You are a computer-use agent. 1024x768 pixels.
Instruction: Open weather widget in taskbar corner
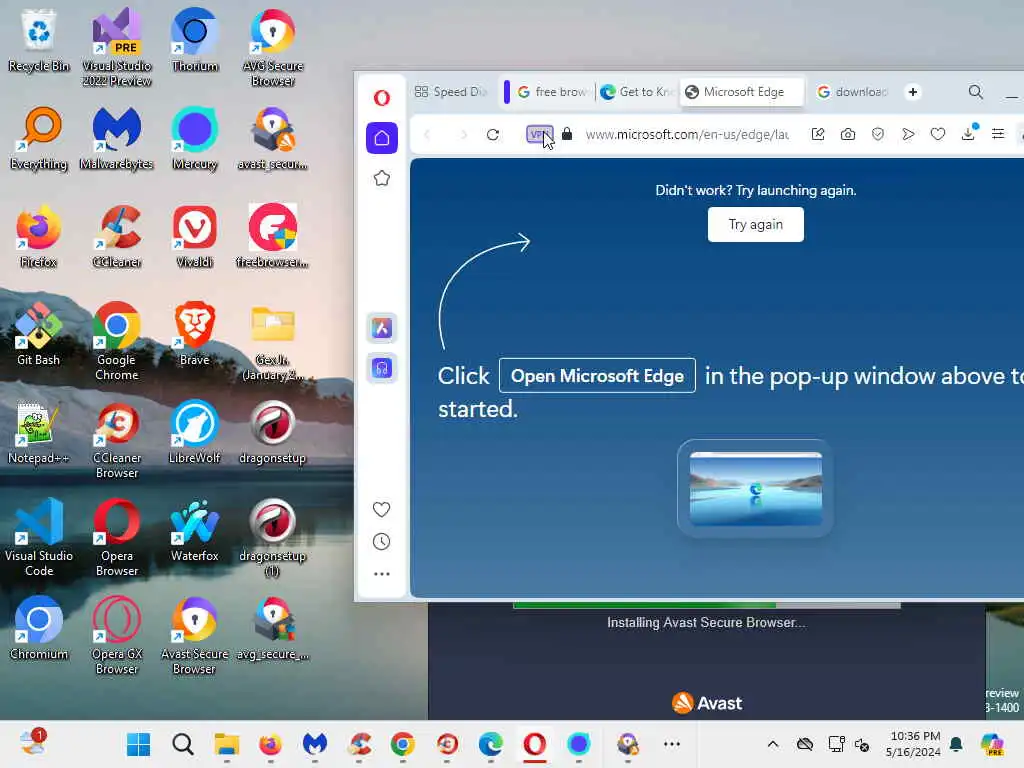tap(32, 743)
